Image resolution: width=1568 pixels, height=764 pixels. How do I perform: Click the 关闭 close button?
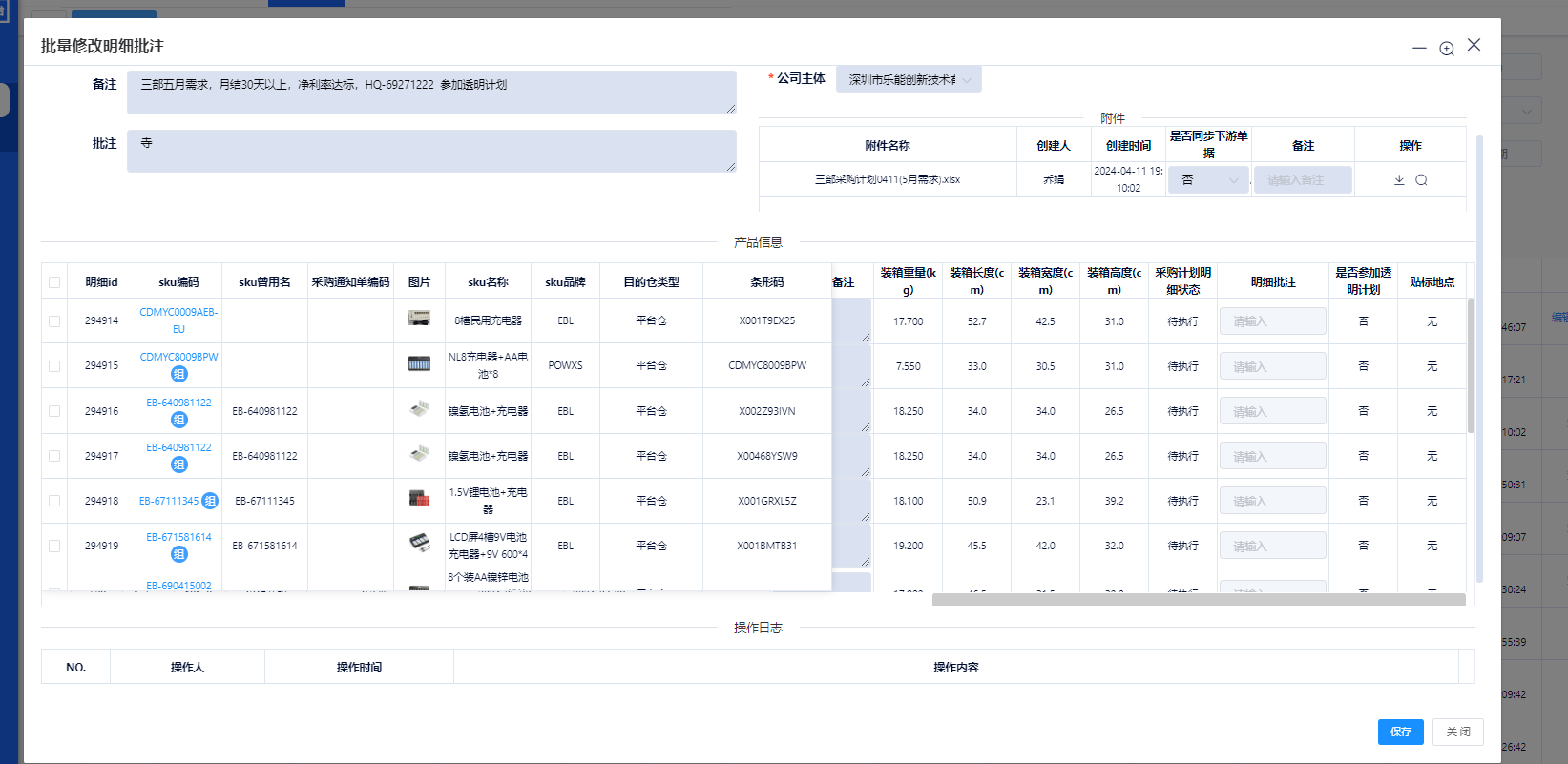(1458, 732)
